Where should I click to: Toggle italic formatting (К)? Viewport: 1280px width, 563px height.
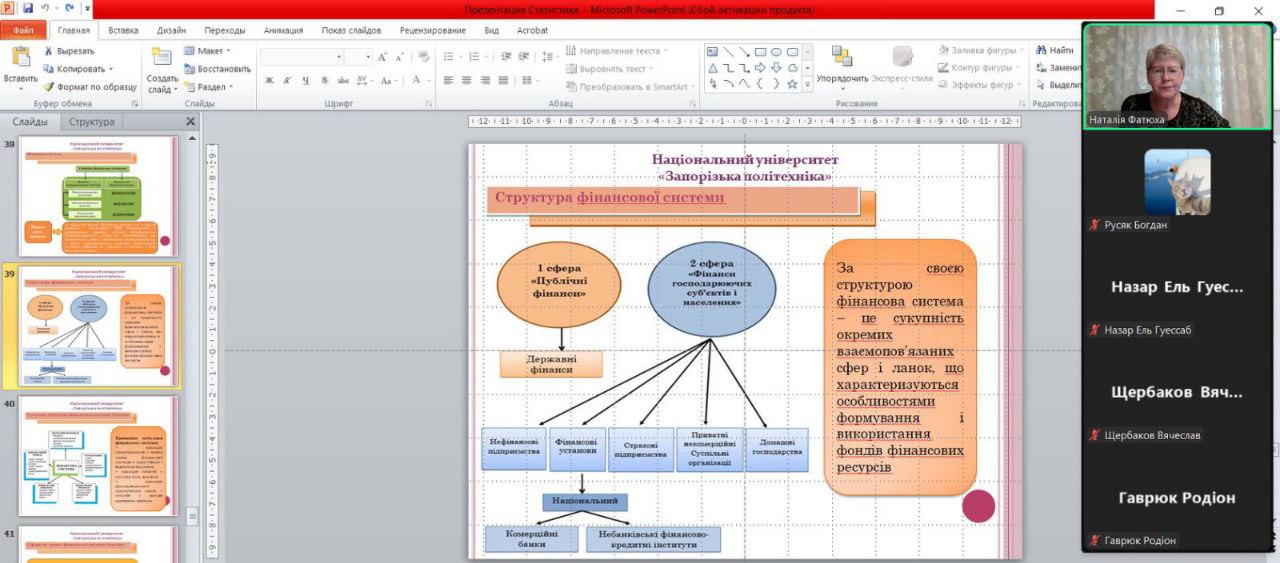click(x=288, y=80)
